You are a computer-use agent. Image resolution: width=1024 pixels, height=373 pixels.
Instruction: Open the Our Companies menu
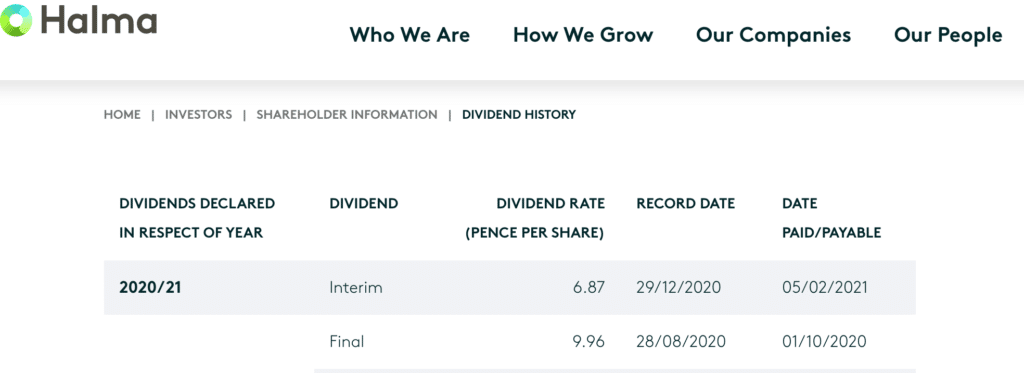(773, 35)
